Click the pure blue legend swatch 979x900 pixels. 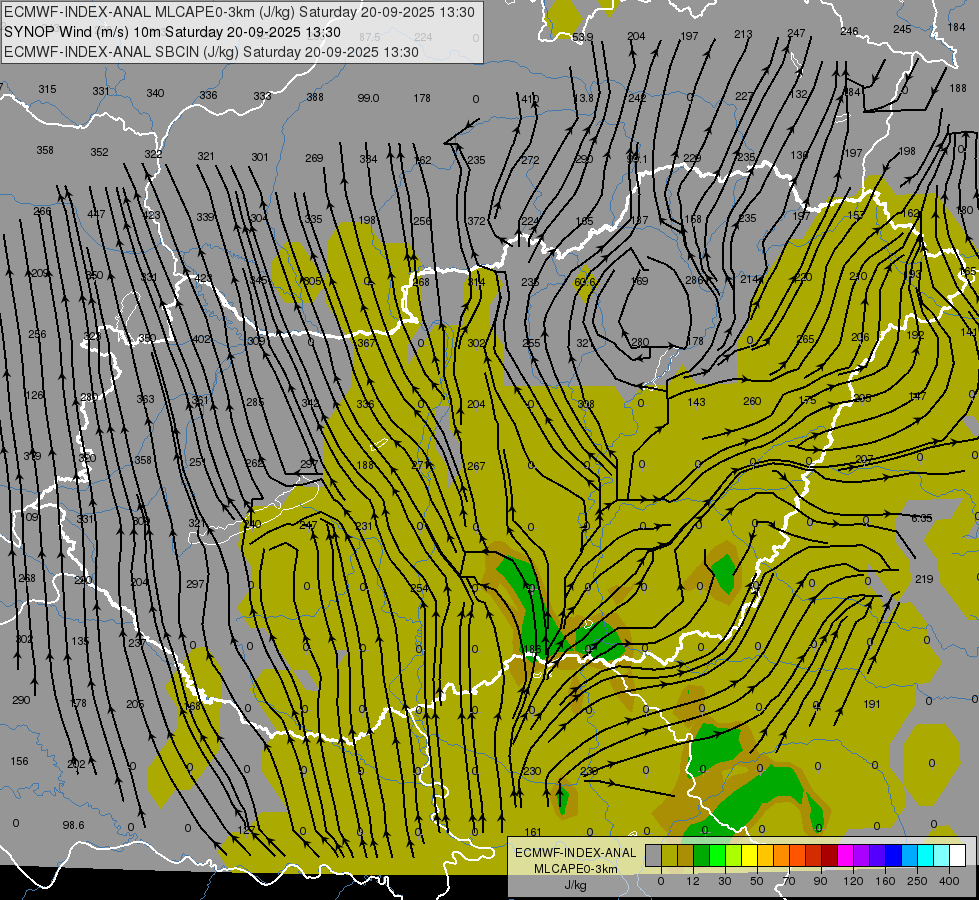tap(893, 856)
